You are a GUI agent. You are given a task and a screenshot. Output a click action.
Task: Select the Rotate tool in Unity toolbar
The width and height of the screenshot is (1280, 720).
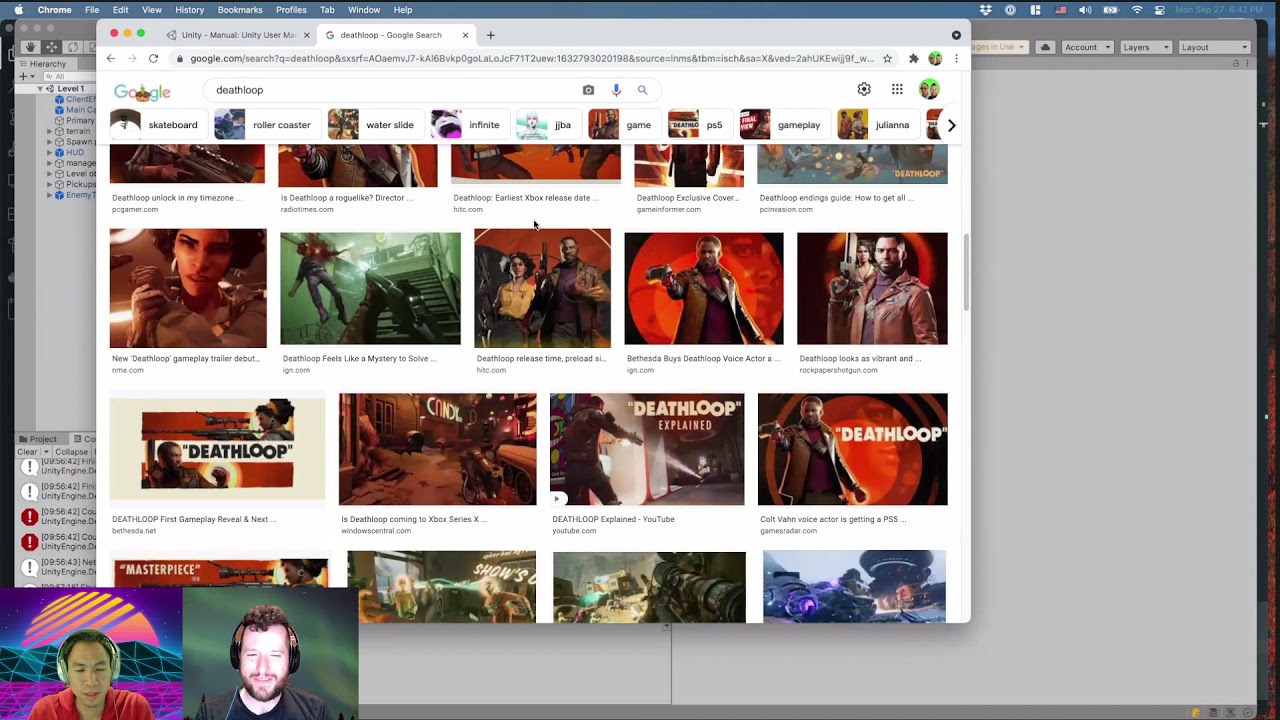(x=71, y=47)
